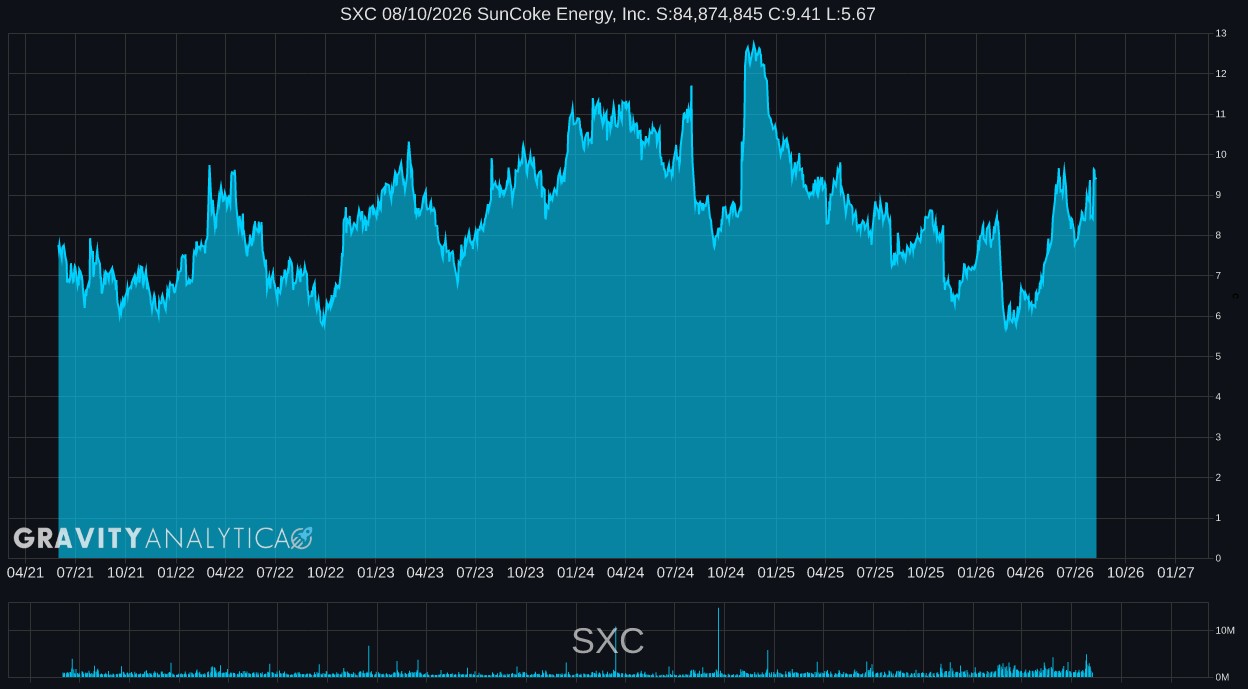Click the 04/22 date axis label
The image size is (1248, 689).
coord(225,573)
